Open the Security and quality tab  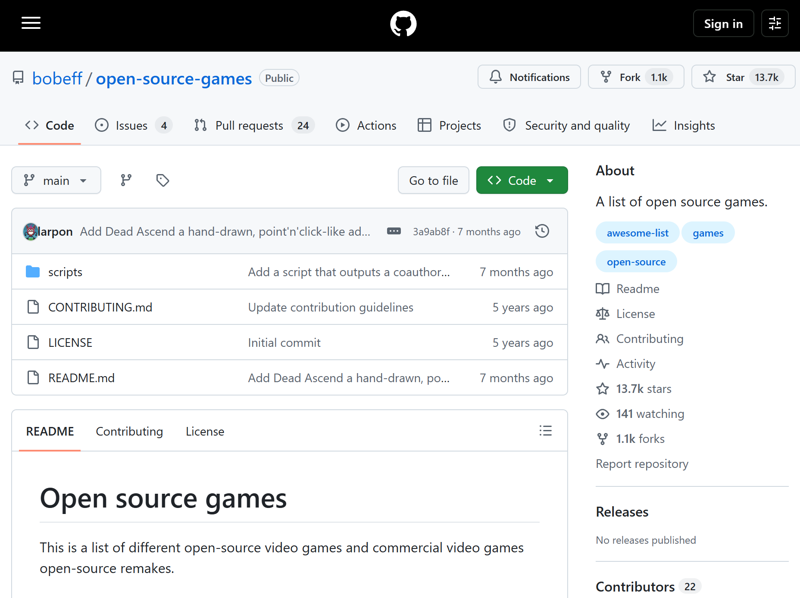566,126
